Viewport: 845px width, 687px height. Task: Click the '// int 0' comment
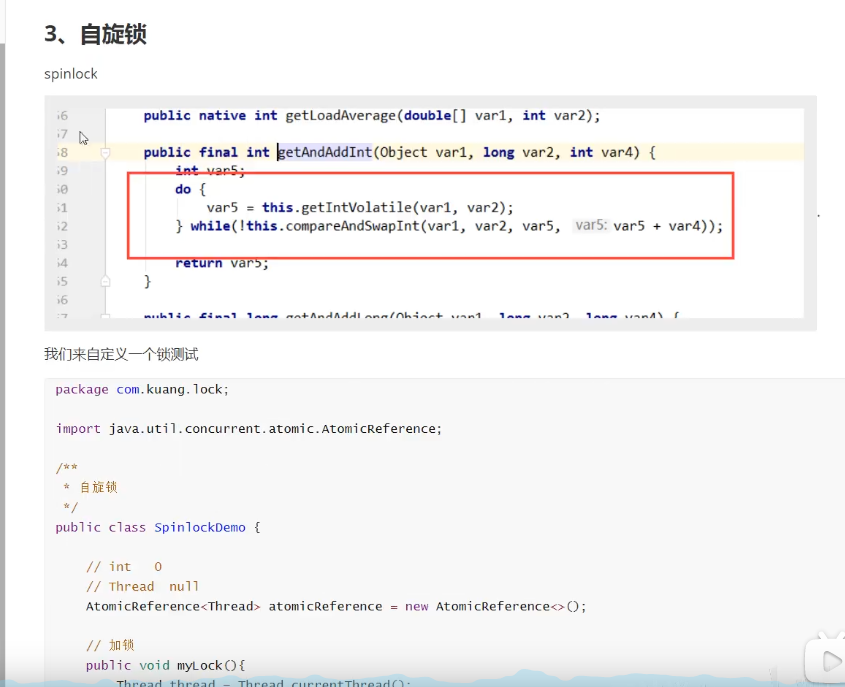coord(124,567)
